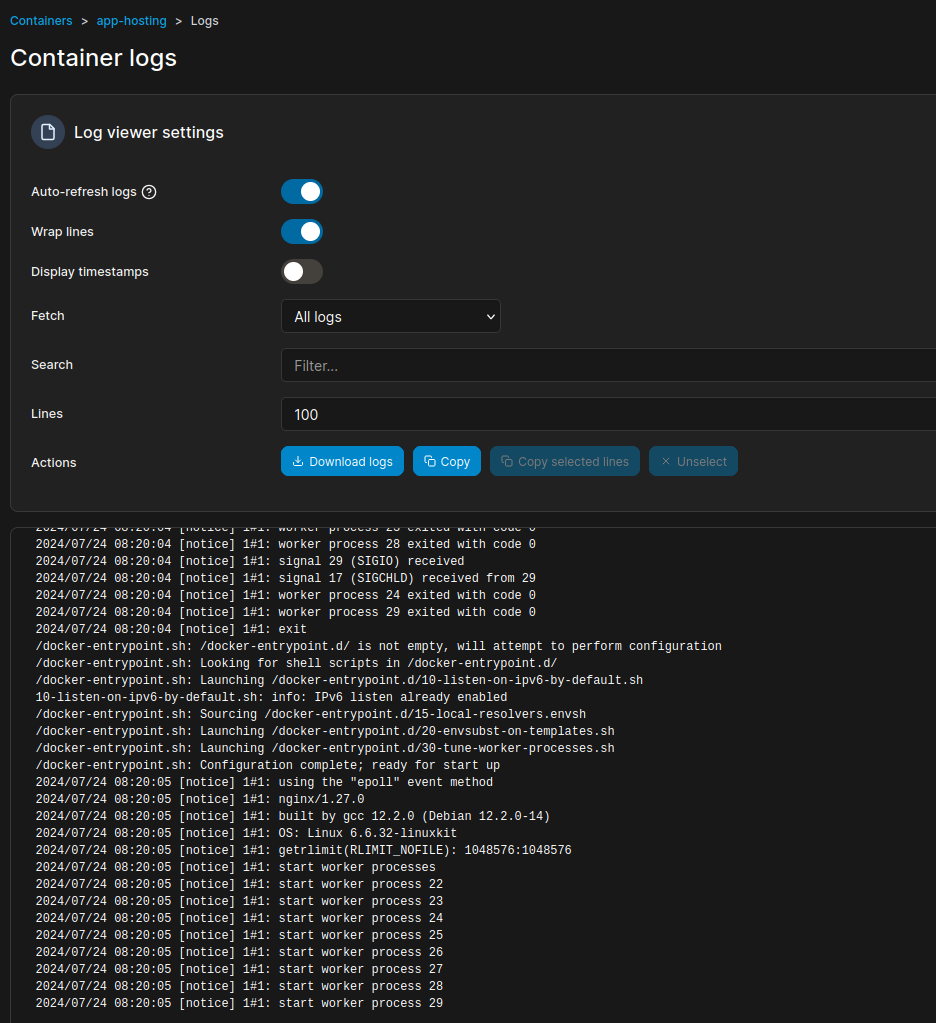Click the Lines field showing 100
Image resolution: width=936 pixels, height=1023 pixels.
coord(610,414)
